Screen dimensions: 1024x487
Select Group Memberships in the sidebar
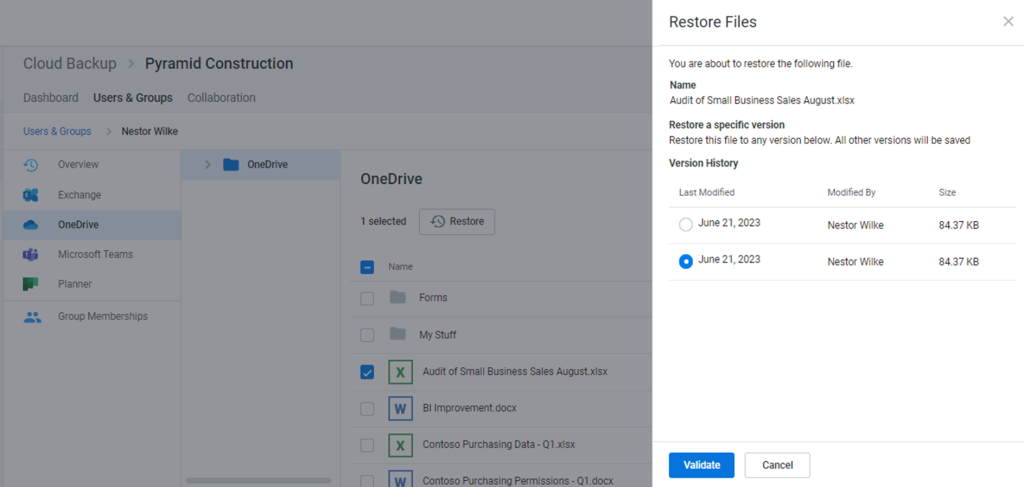[x=92, y=316]
